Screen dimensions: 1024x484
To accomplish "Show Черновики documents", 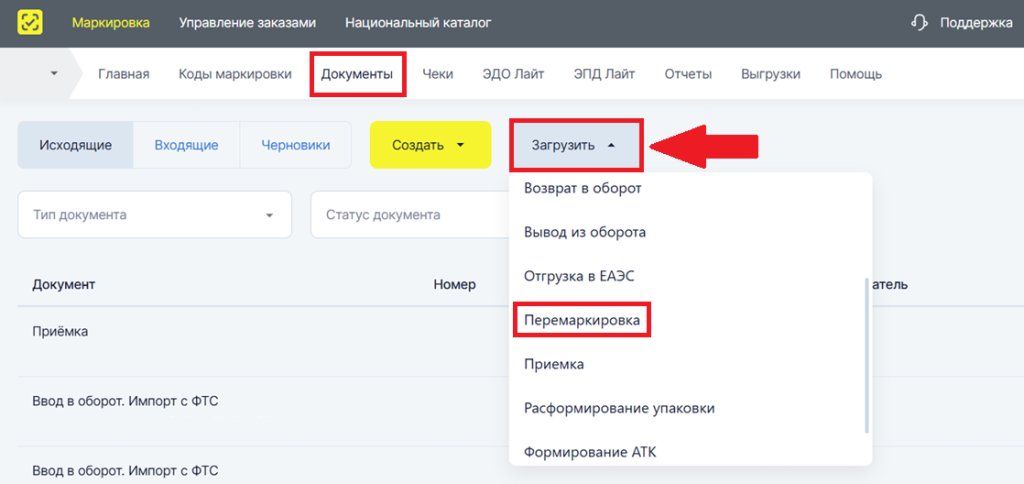I will [296, 145].
